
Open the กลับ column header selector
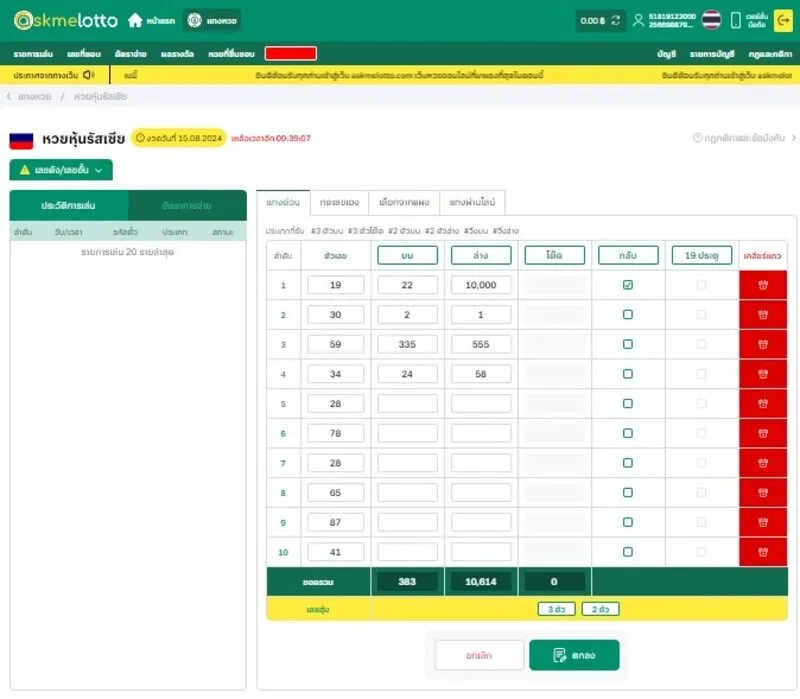[629, 255]
